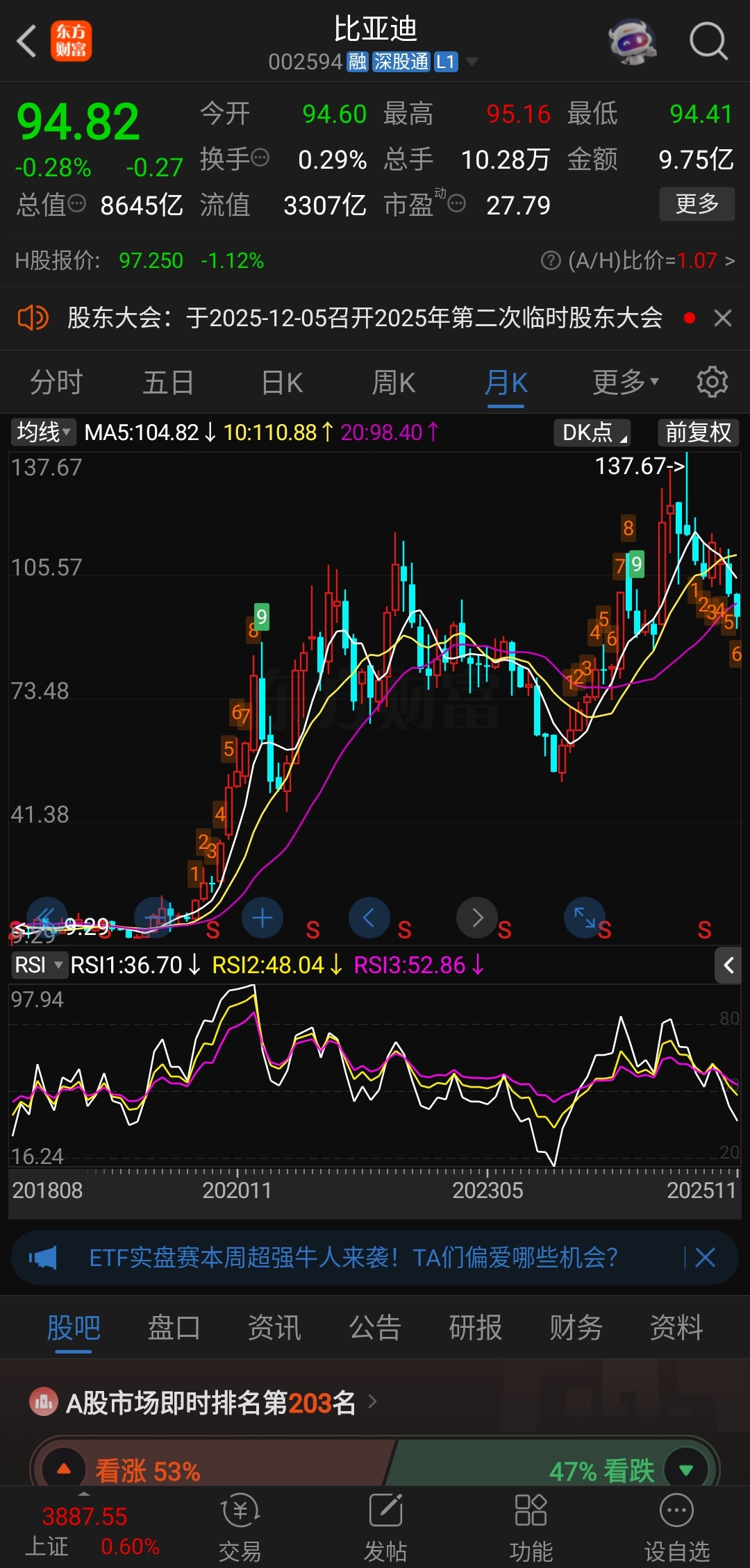
Task: Switch to 日K chart tab
Action: [x=282, y=382]
